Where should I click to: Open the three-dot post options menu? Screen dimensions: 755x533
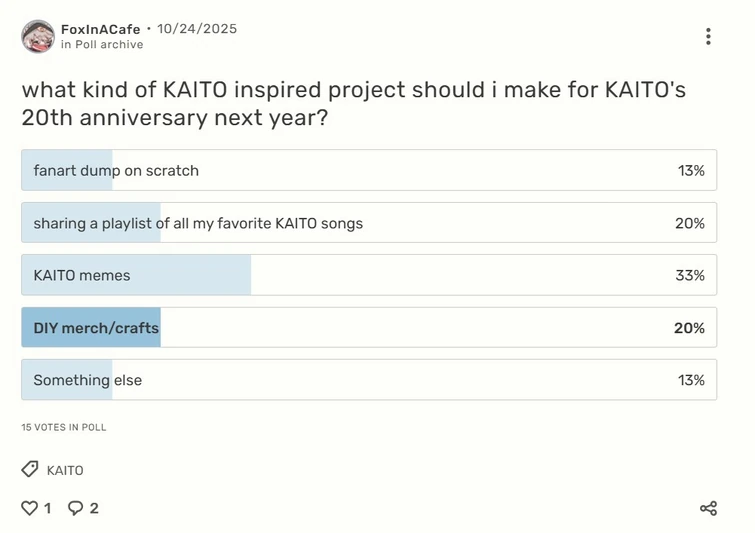coord(708,37)
